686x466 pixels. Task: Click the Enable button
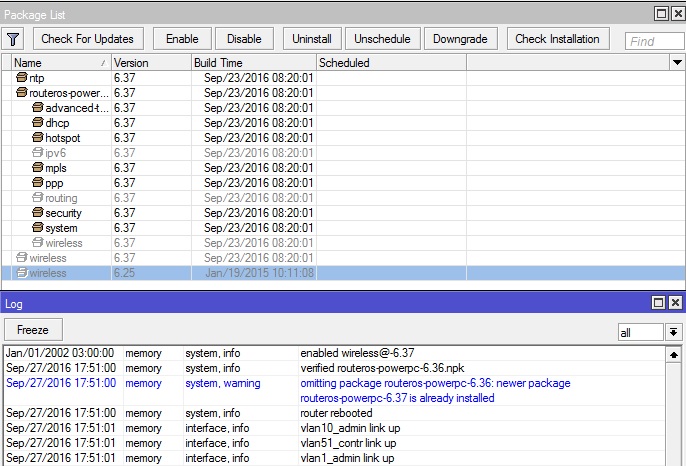(182, 39)
